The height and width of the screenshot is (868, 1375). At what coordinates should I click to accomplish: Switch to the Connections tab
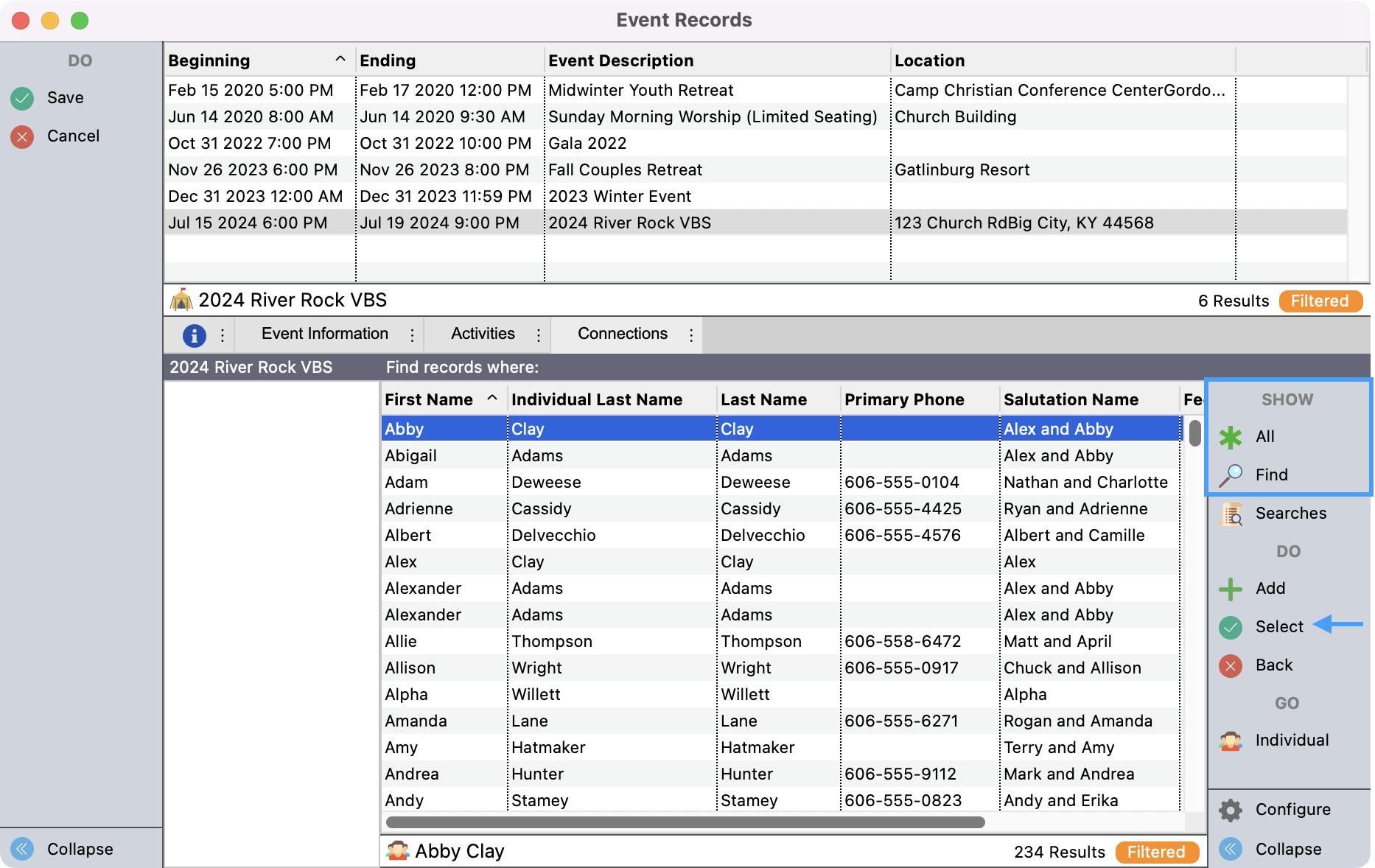pos(622,334)
